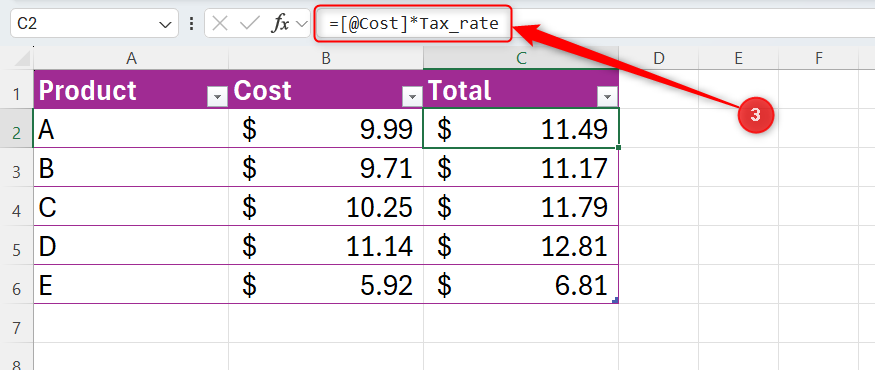875x370 pixels.
Task: Select row 6 header
Action: click(17, 285)
